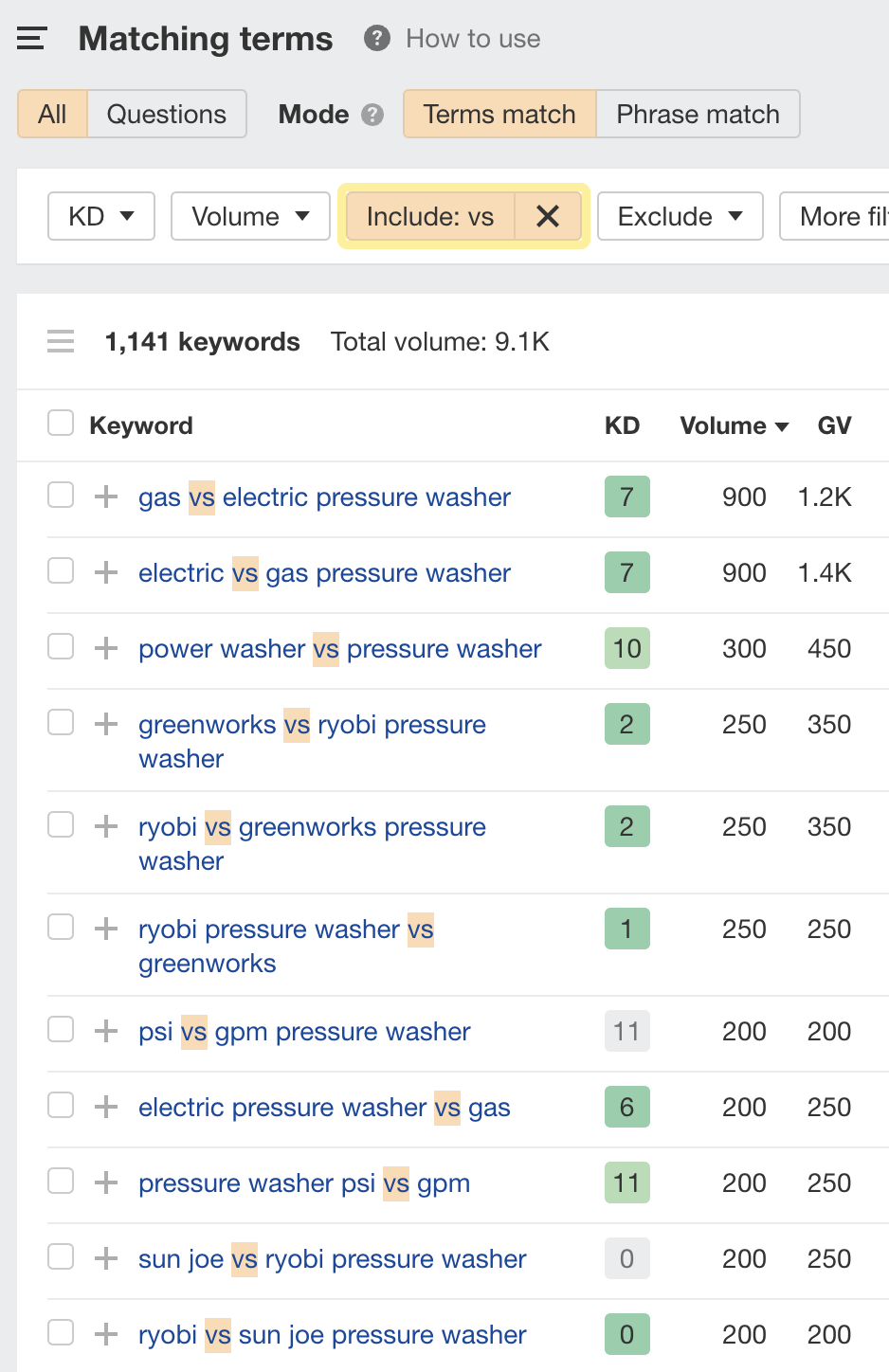This screenshot has width=889, height=1372.
Task: Switch to the Questions tab
Action: 167,114
